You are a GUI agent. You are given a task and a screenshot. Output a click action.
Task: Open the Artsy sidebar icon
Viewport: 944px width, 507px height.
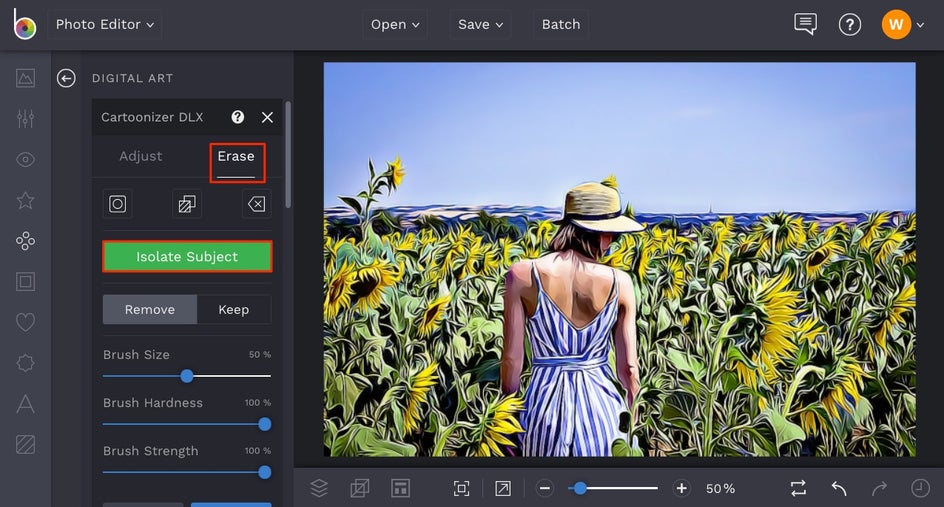pyautogui.click(x=25, y=241)
